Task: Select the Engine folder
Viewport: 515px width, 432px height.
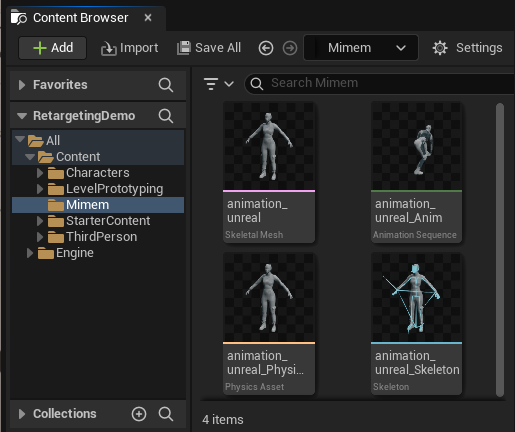Action: tap(98, 253)
